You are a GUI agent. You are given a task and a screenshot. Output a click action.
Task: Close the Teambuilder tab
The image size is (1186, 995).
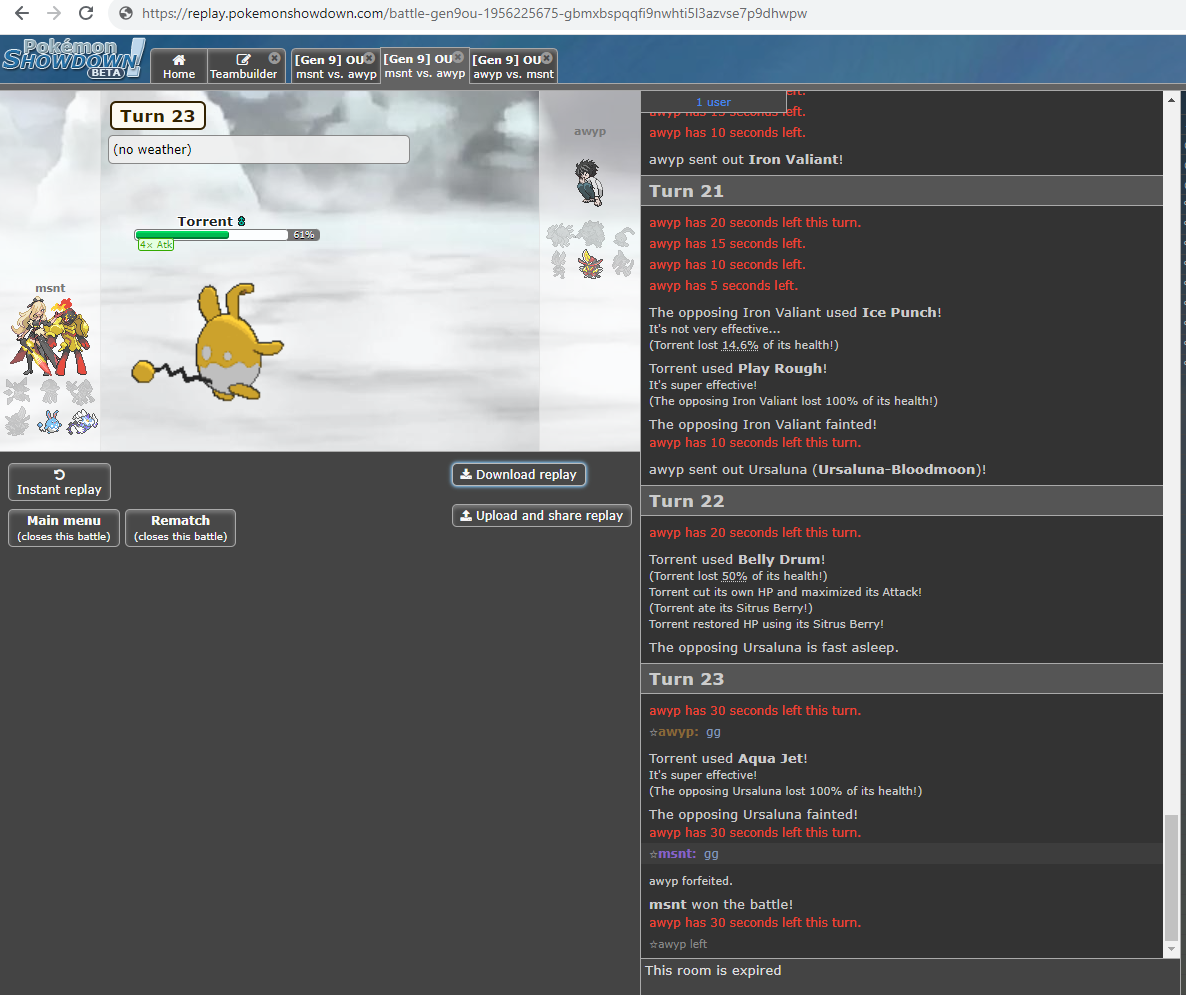275,58
